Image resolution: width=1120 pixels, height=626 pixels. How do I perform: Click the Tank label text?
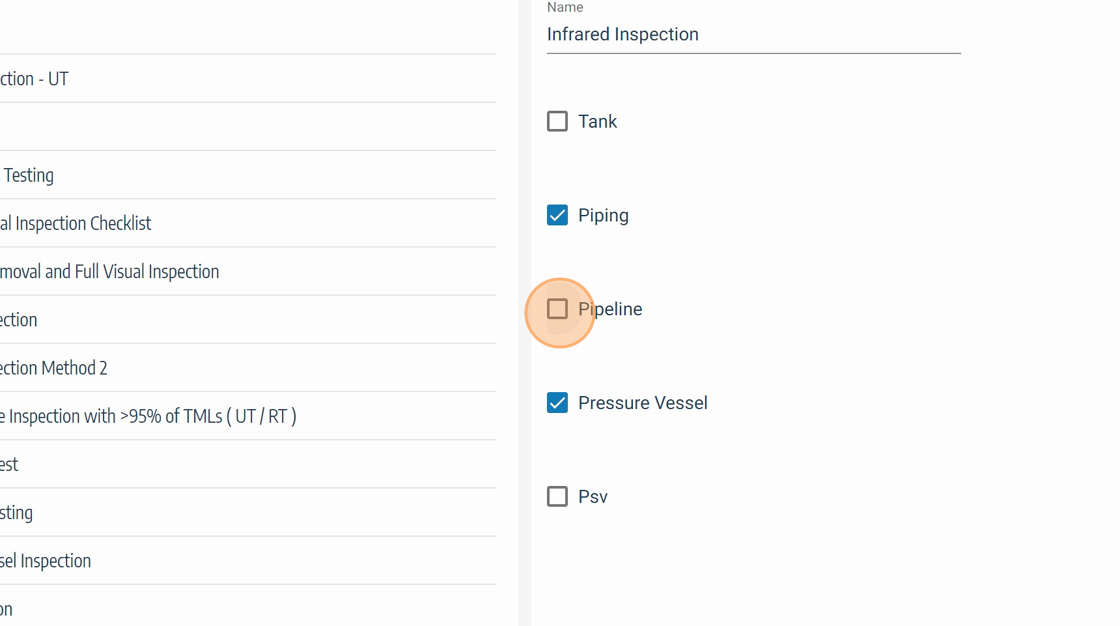coord(597,121)
